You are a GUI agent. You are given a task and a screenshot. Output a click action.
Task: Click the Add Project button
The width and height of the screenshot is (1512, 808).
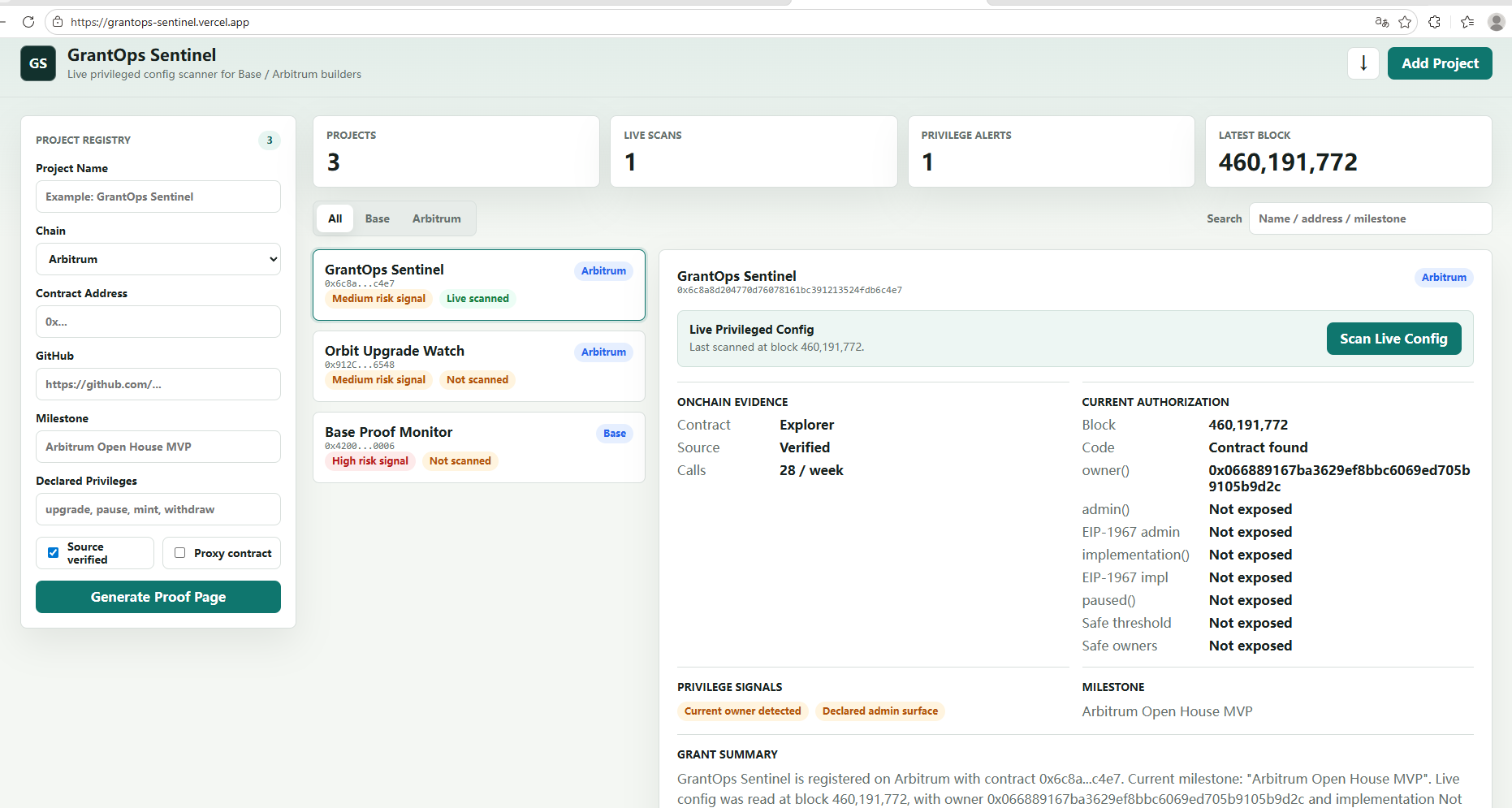1440,63
